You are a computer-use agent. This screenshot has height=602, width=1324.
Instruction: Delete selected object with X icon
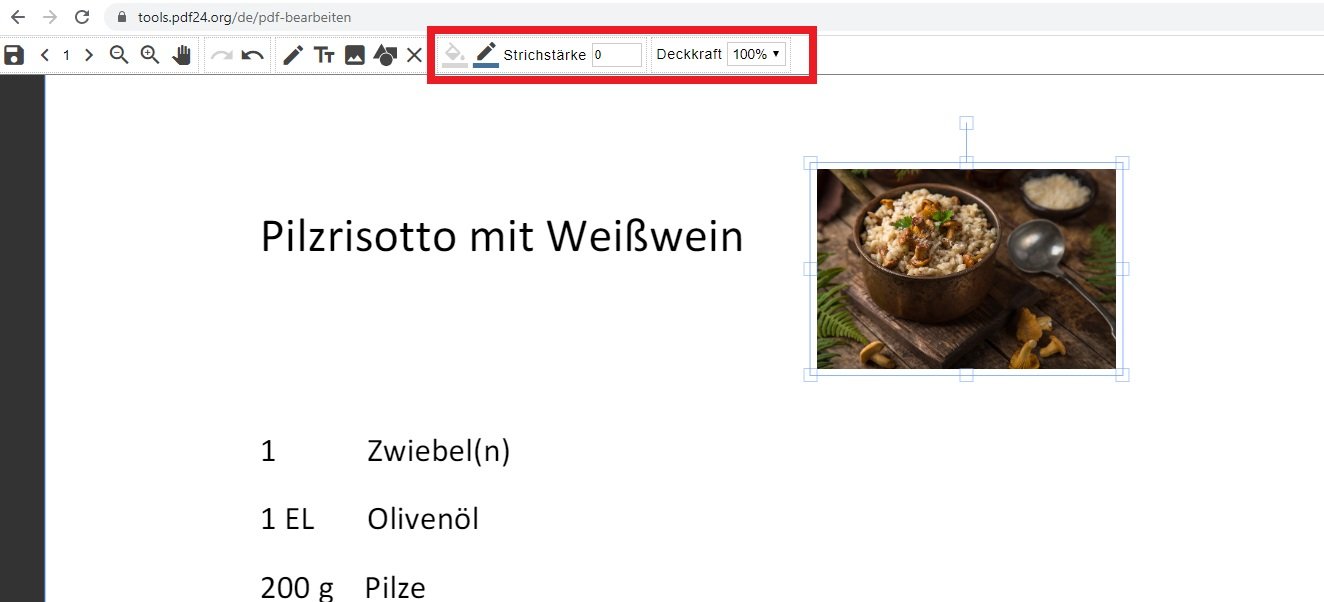414,55
